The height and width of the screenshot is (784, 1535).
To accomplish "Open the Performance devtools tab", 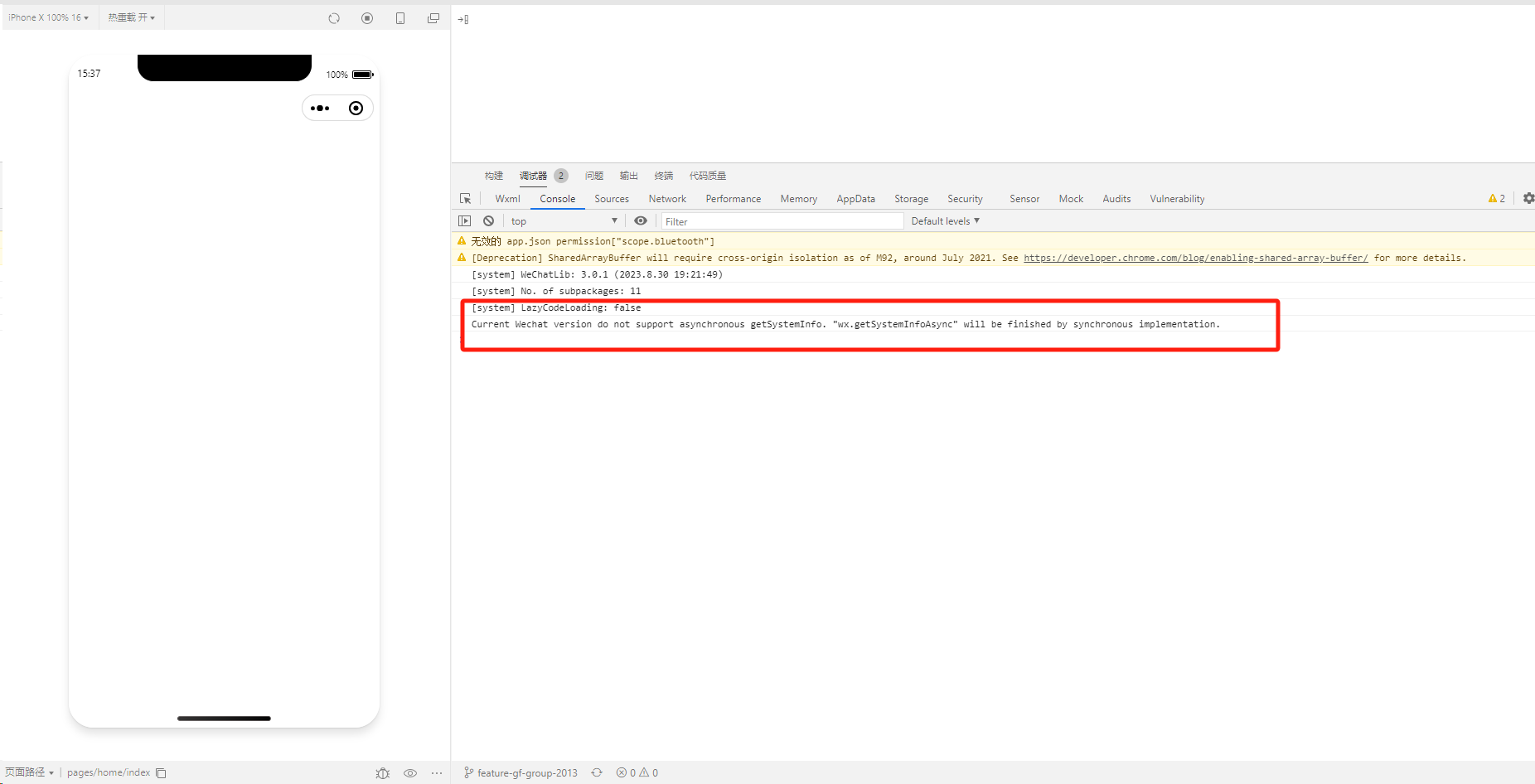I will 734,199.
